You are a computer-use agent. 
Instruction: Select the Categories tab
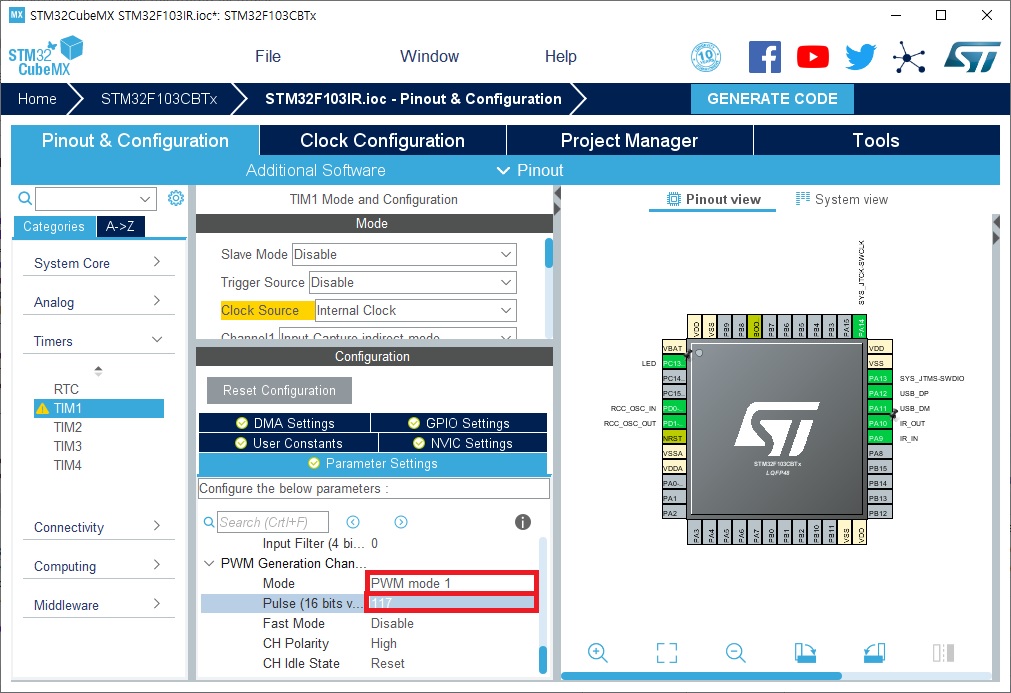click(x=54, y=227)
